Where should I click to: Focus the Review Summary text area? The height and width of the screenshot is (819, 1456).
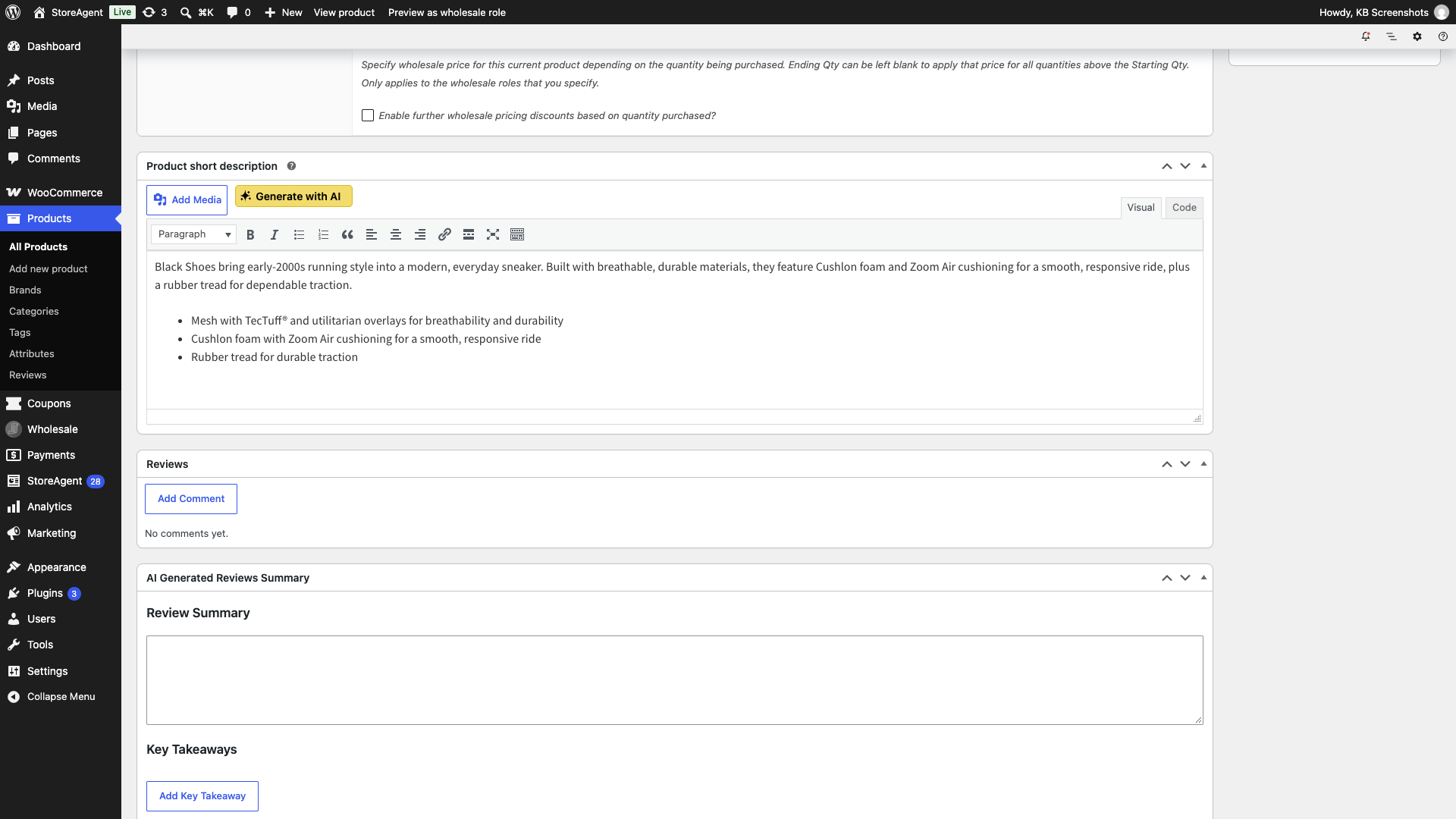[675, 680]
